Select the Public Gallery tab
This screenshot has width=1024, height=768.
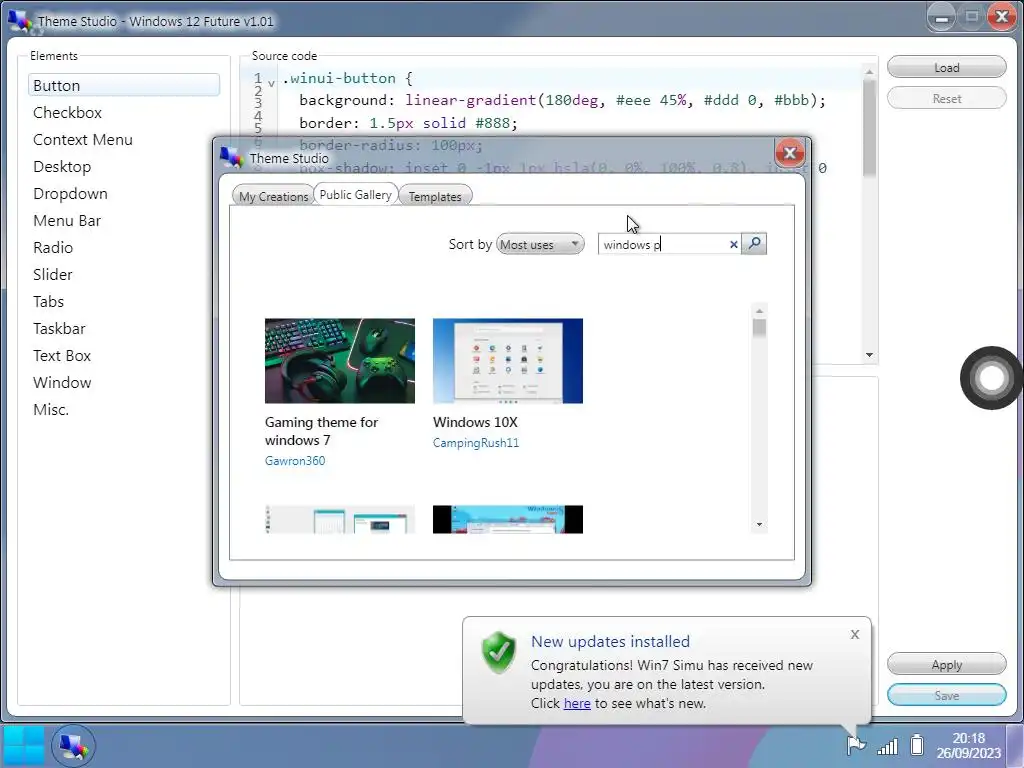[x=355, y=195]
